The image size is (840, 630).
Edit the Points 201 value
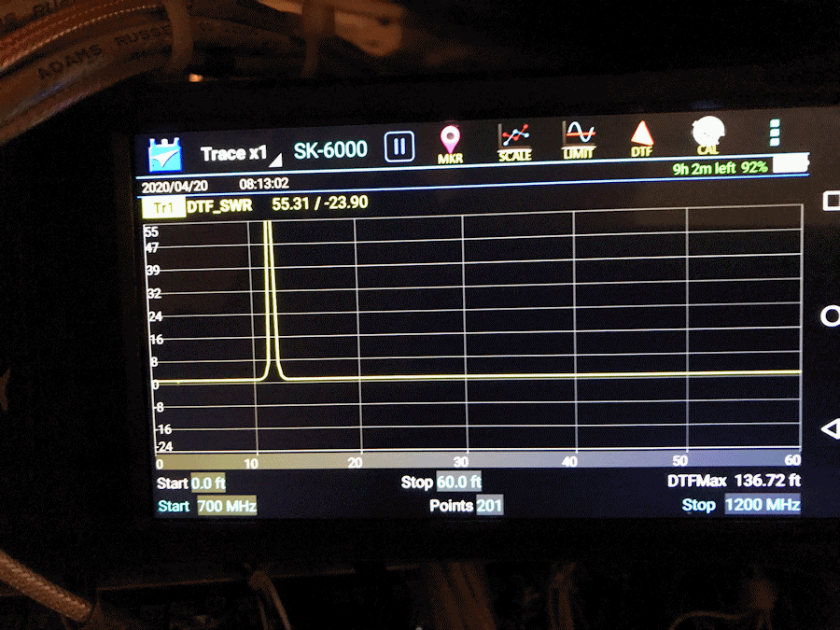coord(489,506)
